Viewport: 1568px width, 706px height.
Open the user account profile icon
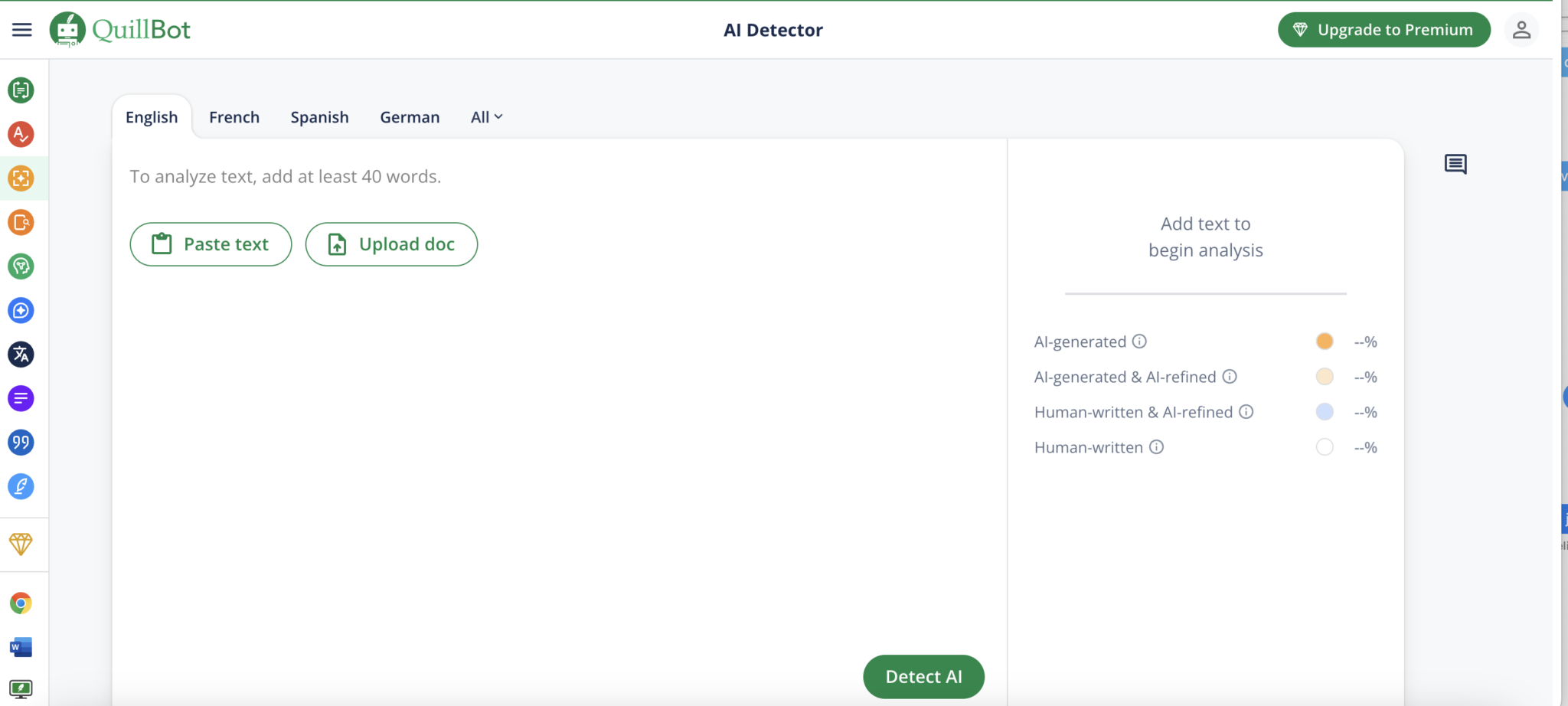point(1521,30)
